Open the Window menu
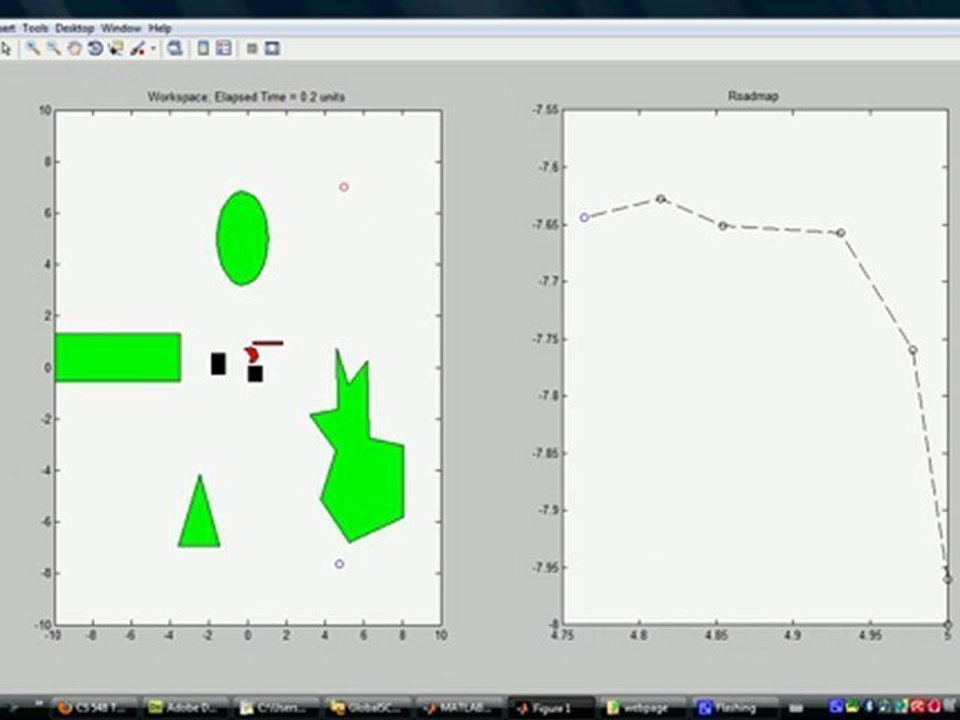This screenshot has height=720, width=960. coord(121,28)
